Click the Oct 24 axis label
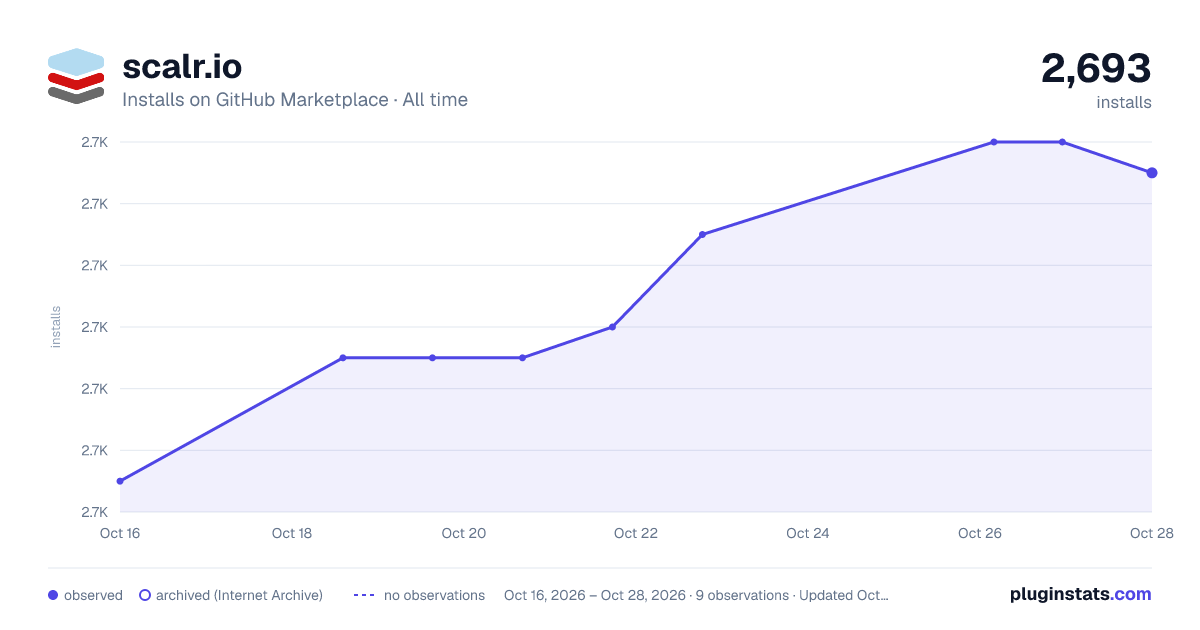Viewport: 1200px width, 630px height. pos(808,533)
